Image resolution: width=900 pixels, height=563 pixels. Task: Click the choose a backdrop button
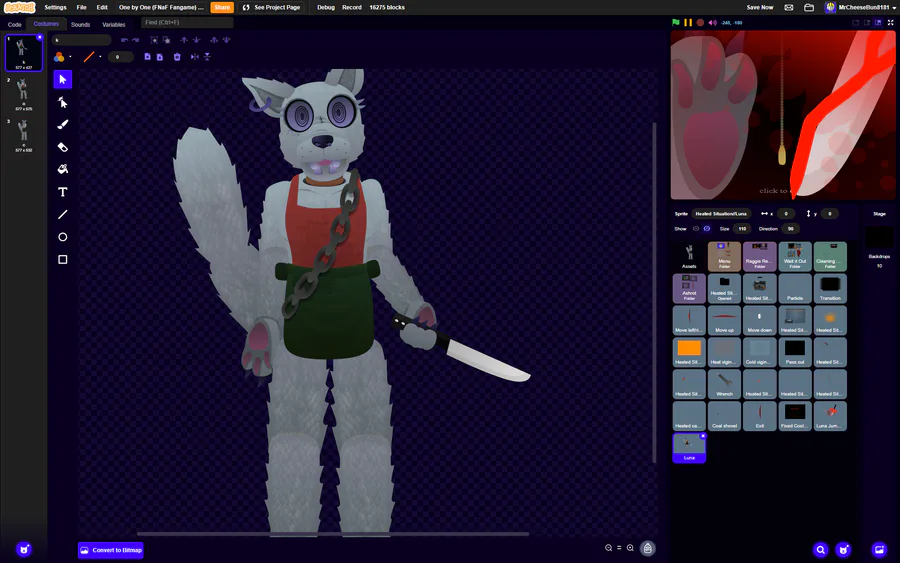(879, 550)
